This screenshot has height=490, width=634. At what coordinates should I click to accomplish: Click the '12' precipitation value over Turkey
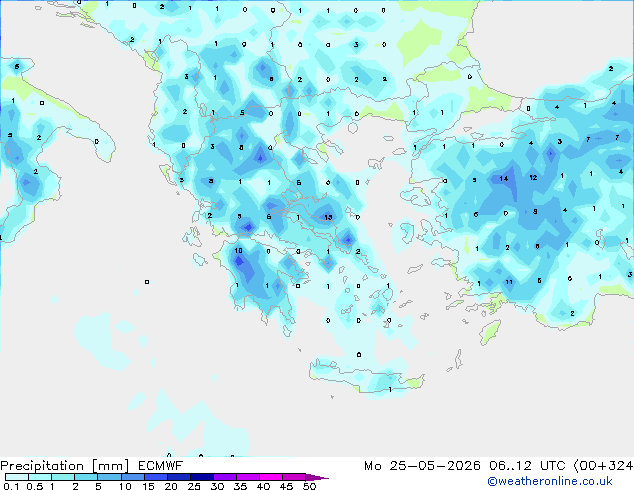coord(533,177)
